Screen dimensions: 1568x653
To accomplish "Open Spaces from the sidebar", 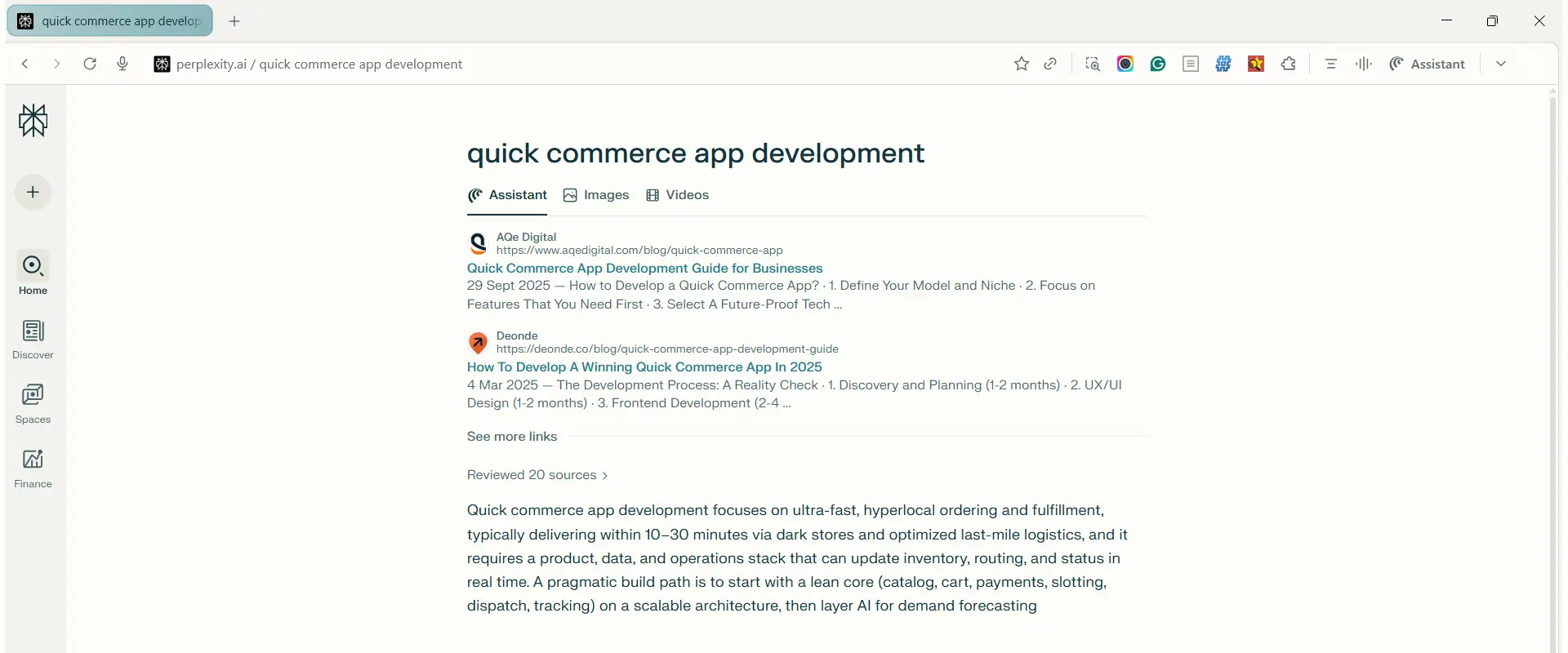I will click(33, 404).
